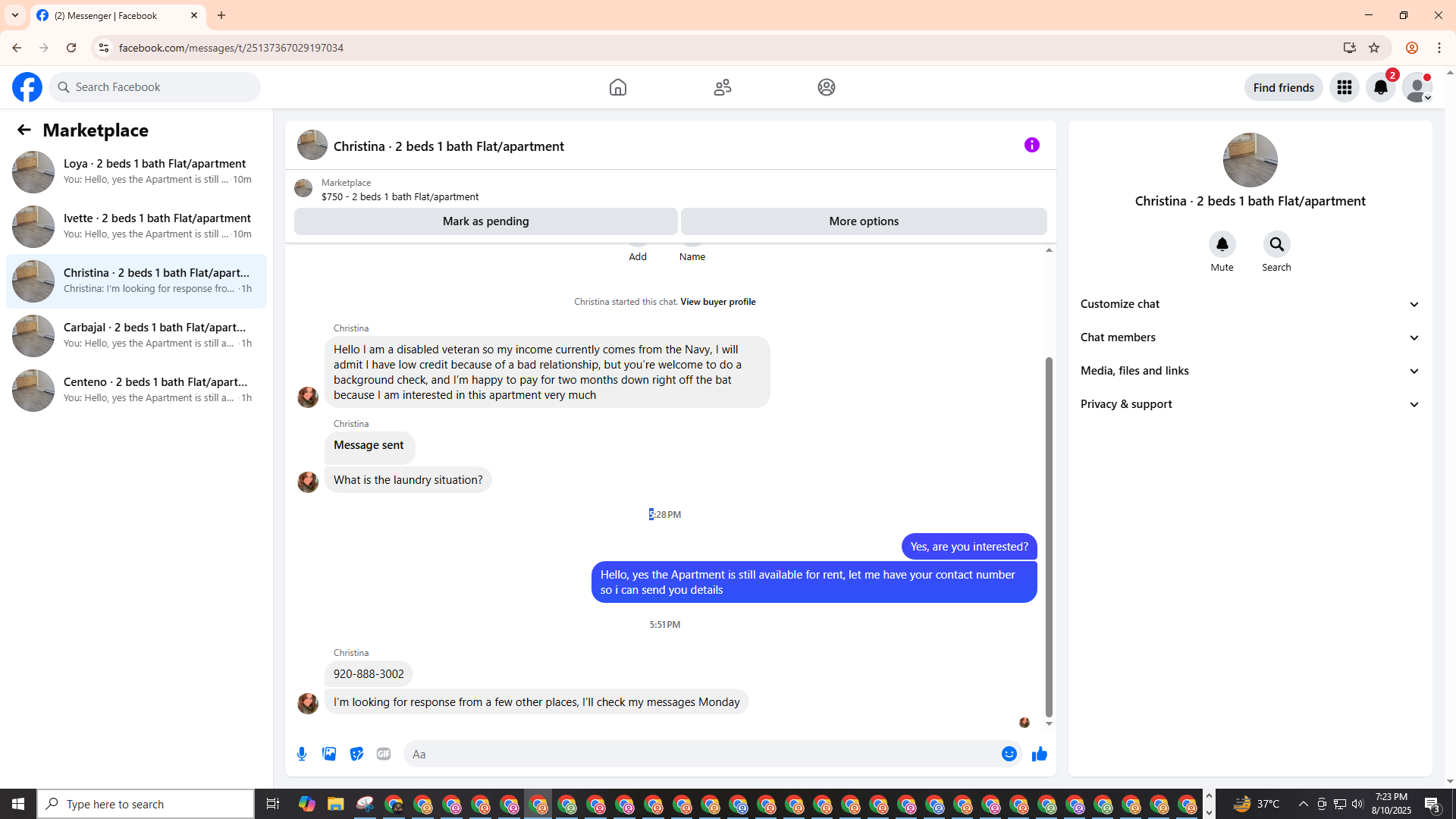Mute this conversation with bell icon
The height and width of the screenshot is (819, 1456).
(x=1222, y=245)
